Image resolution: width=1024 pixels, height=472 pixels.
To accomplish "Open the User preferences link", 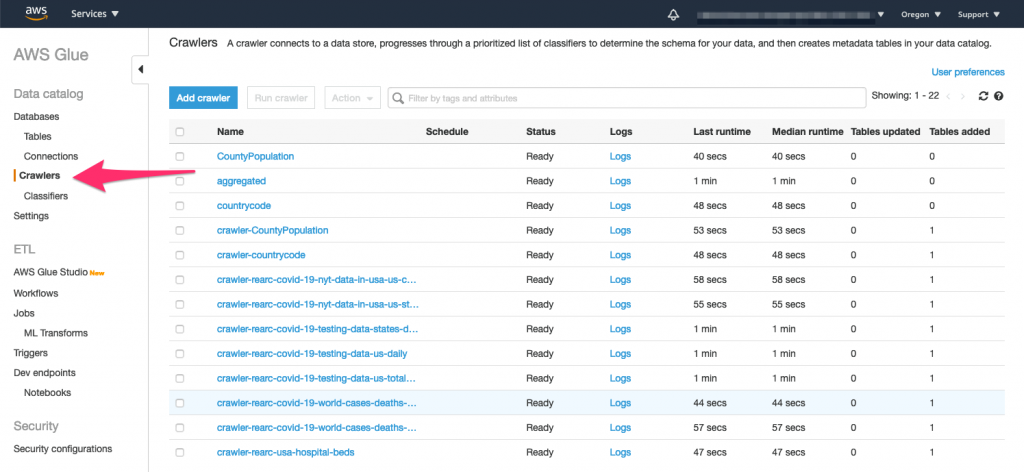I will pos(968,72).
